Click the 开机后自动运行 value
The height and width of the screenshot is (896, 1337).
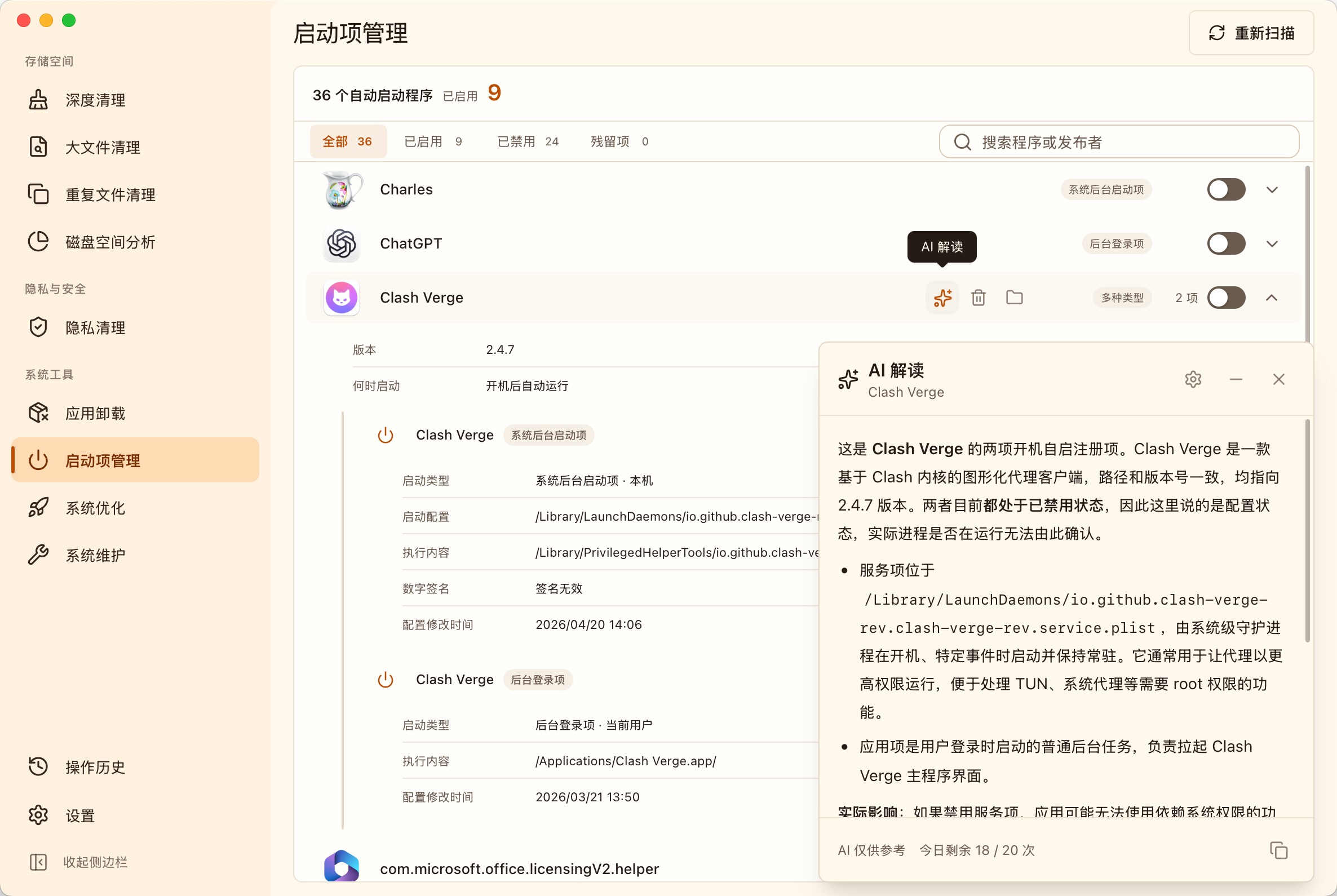[527, 386]
